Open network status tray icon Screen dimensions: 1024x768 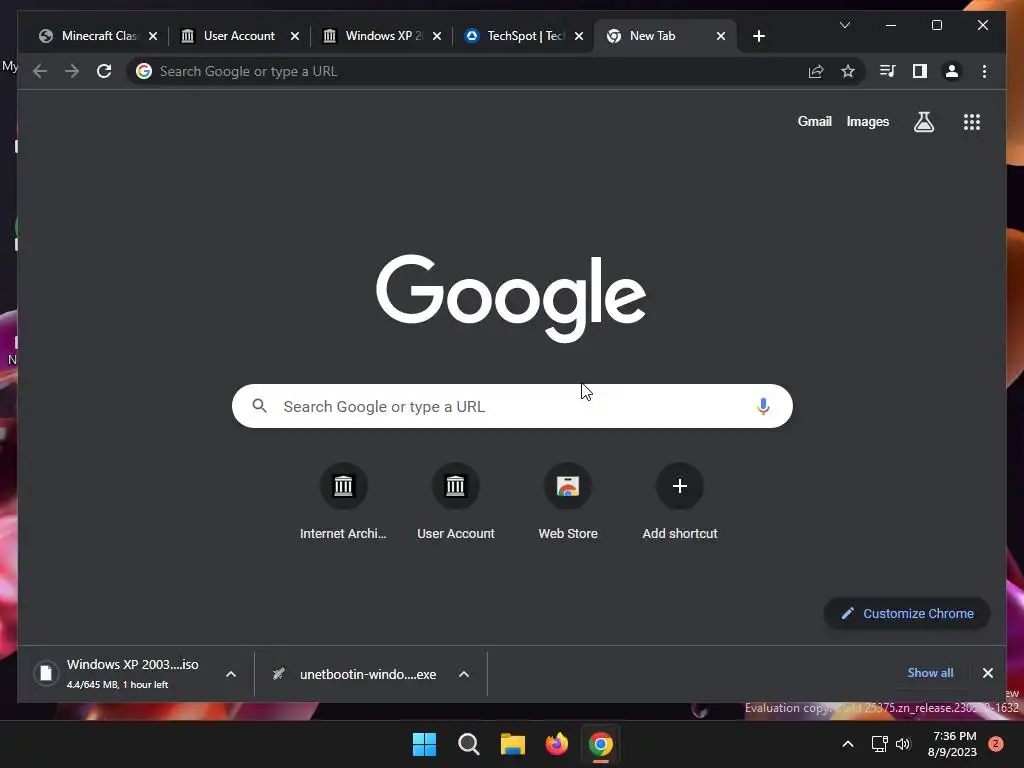click(880, 744)
